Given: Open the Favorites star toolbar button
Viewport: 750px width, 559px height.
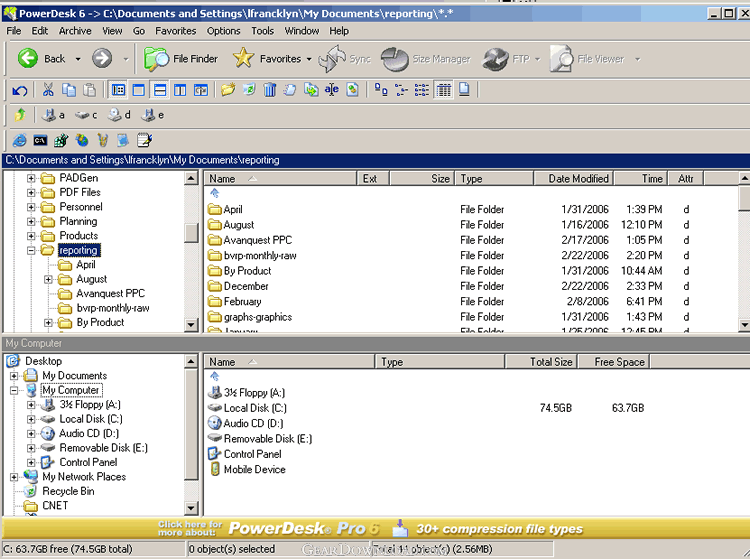Looking at the screenshot, I should pos(267,59).
